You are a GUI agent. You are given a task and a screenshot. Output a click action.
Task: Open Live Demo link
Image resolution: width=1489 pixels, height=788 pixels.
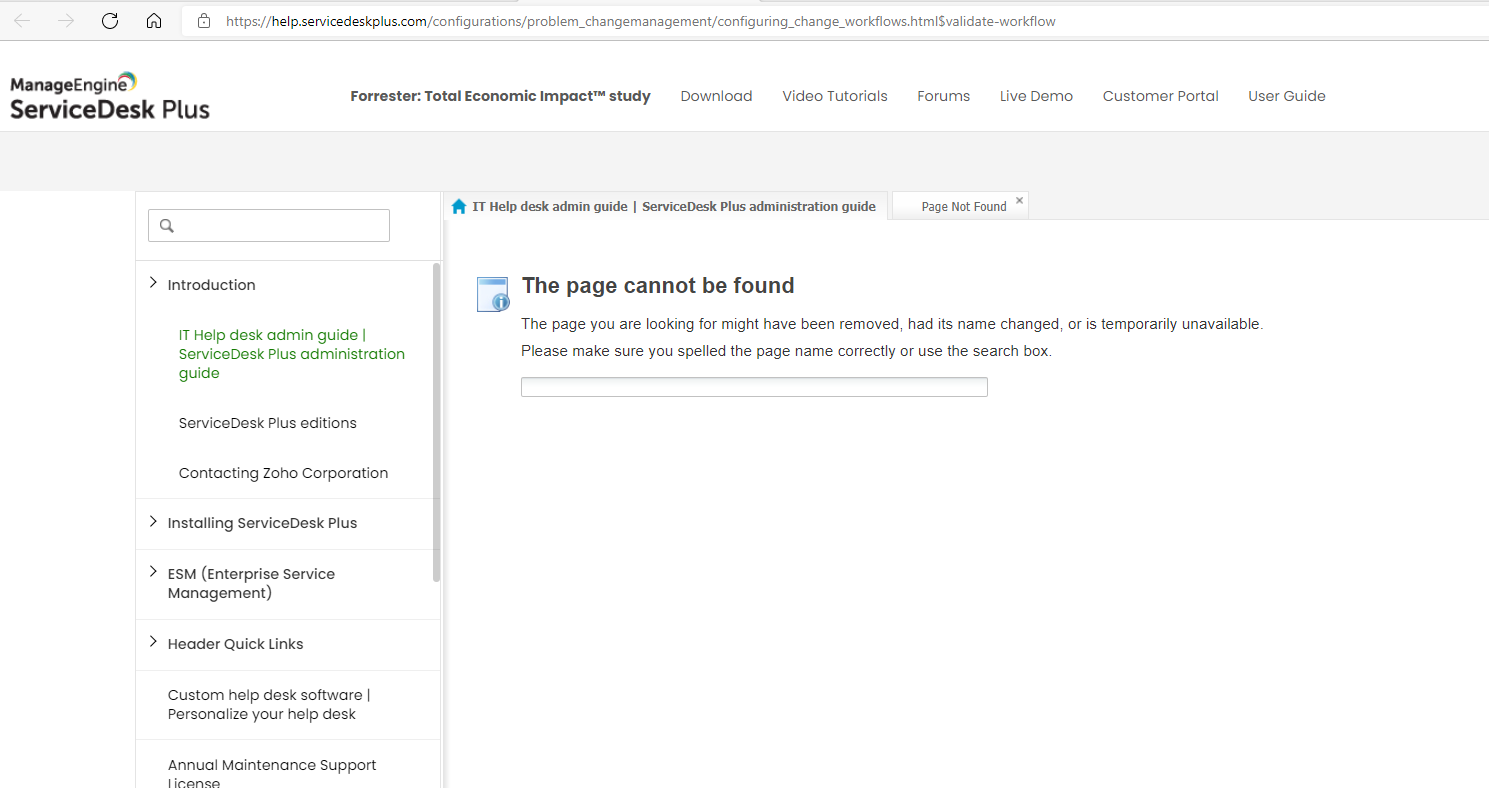click(x=1036, y=96)
